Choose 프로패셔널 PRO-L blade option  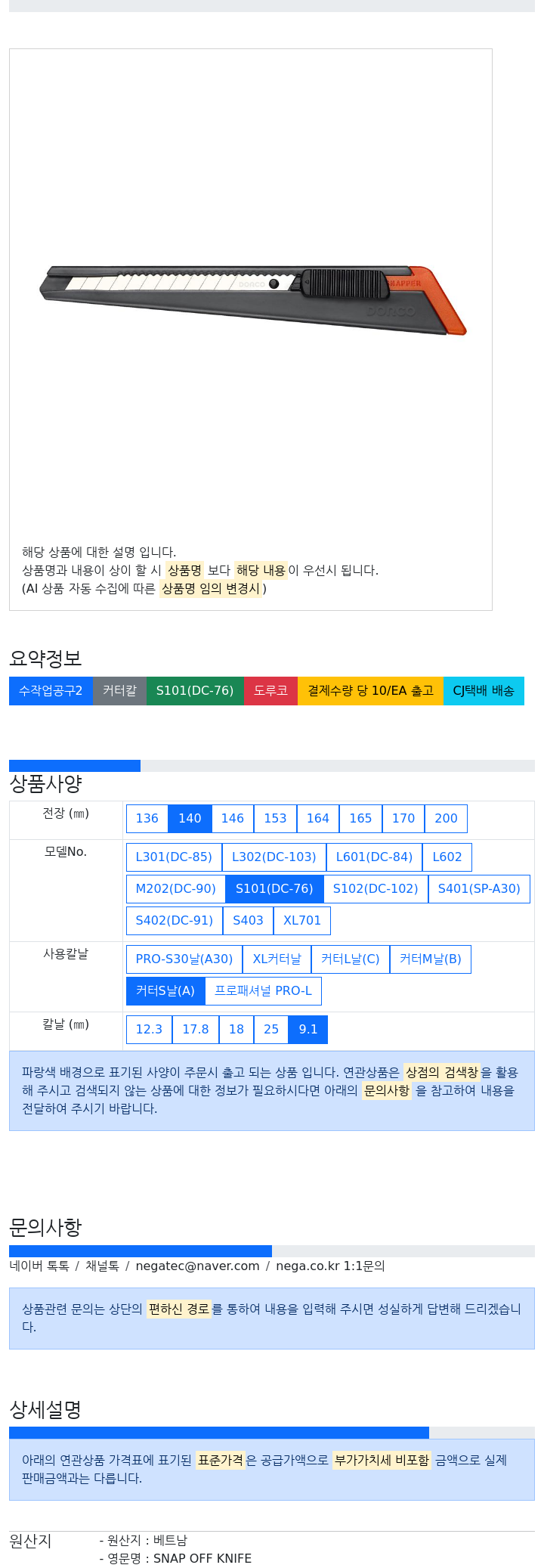(x=263, y=991)
